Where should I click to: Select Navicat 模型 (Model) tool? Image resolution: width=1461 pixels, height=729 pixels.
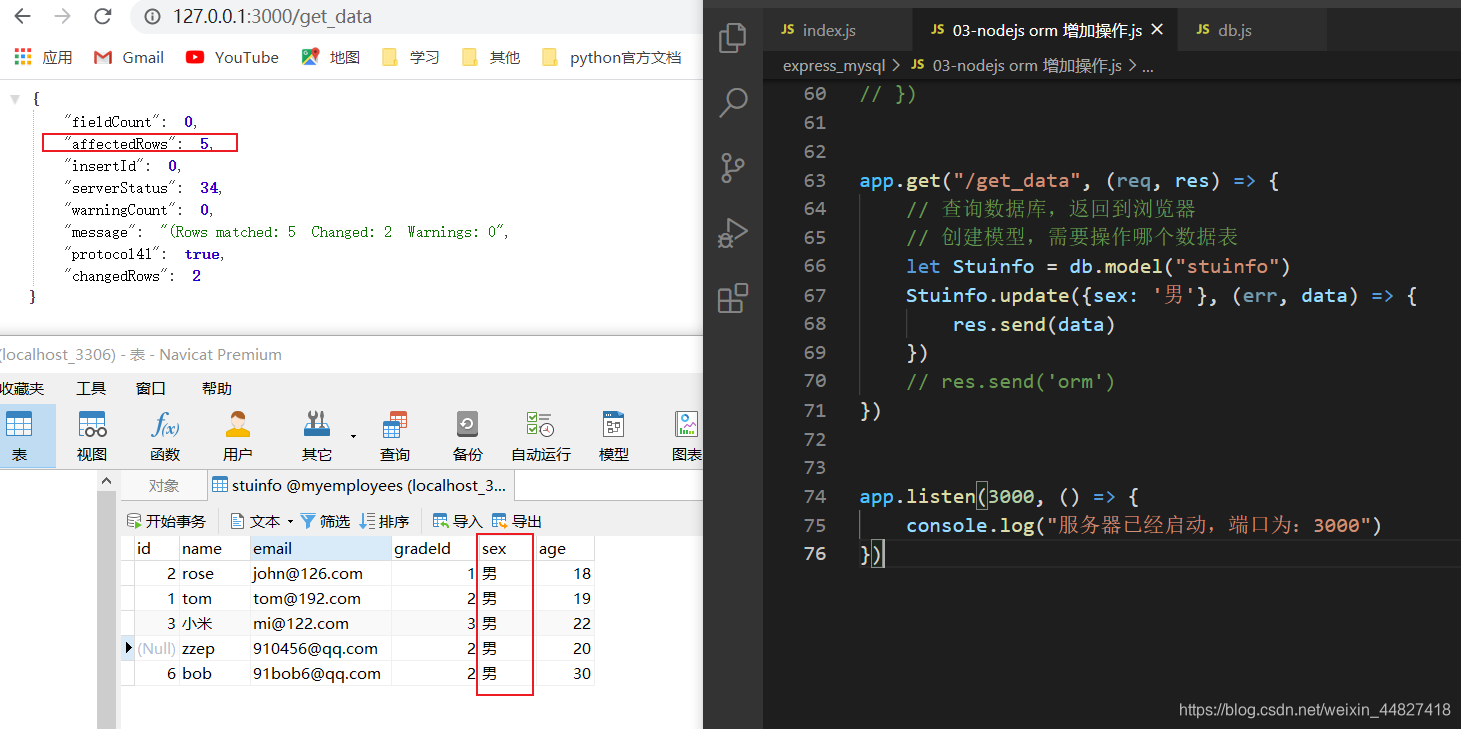pyautogui.click(x=614, y=436)
